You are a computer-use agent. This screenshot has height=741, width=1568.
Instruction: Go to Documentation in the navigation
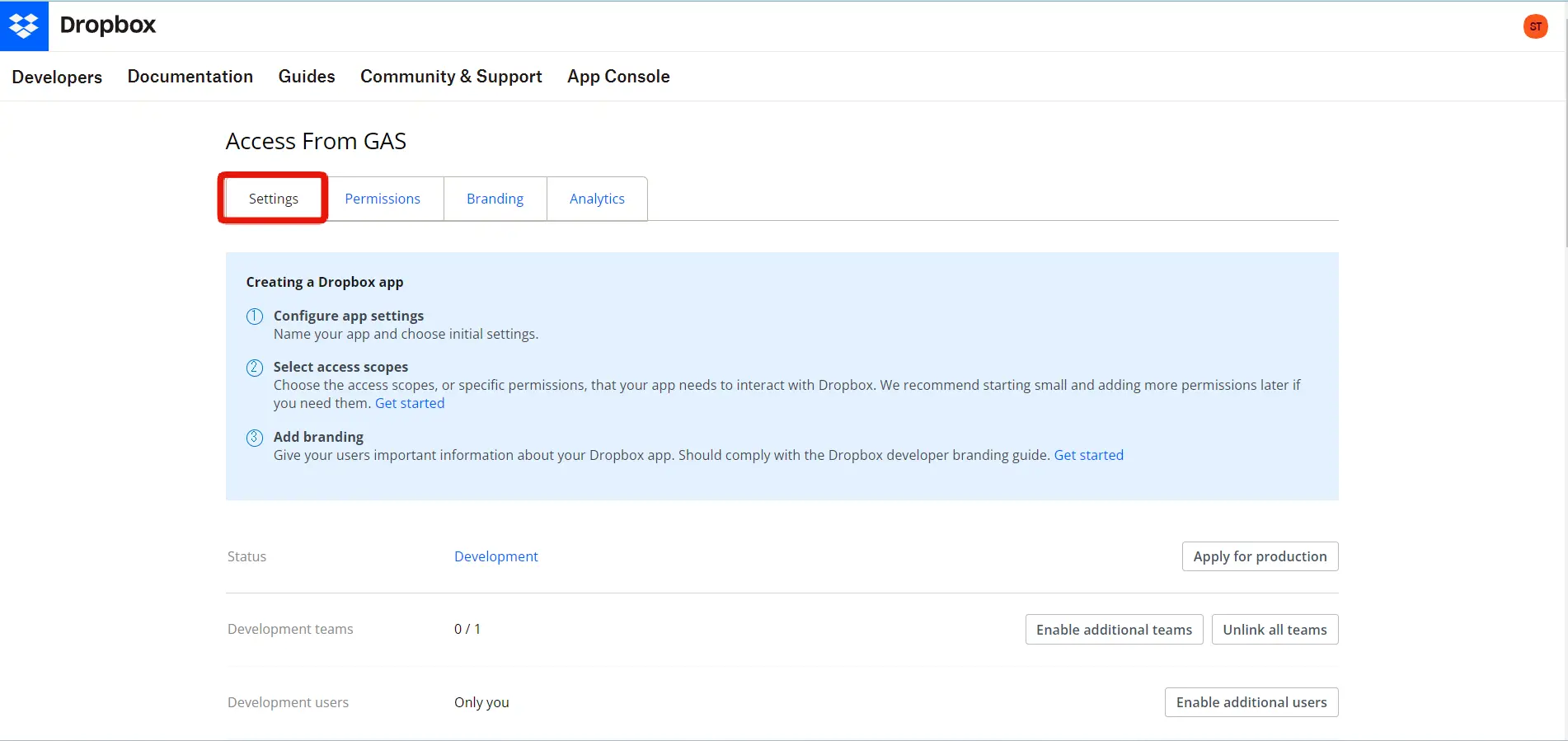pyautogui.click(x=190, y=77)
